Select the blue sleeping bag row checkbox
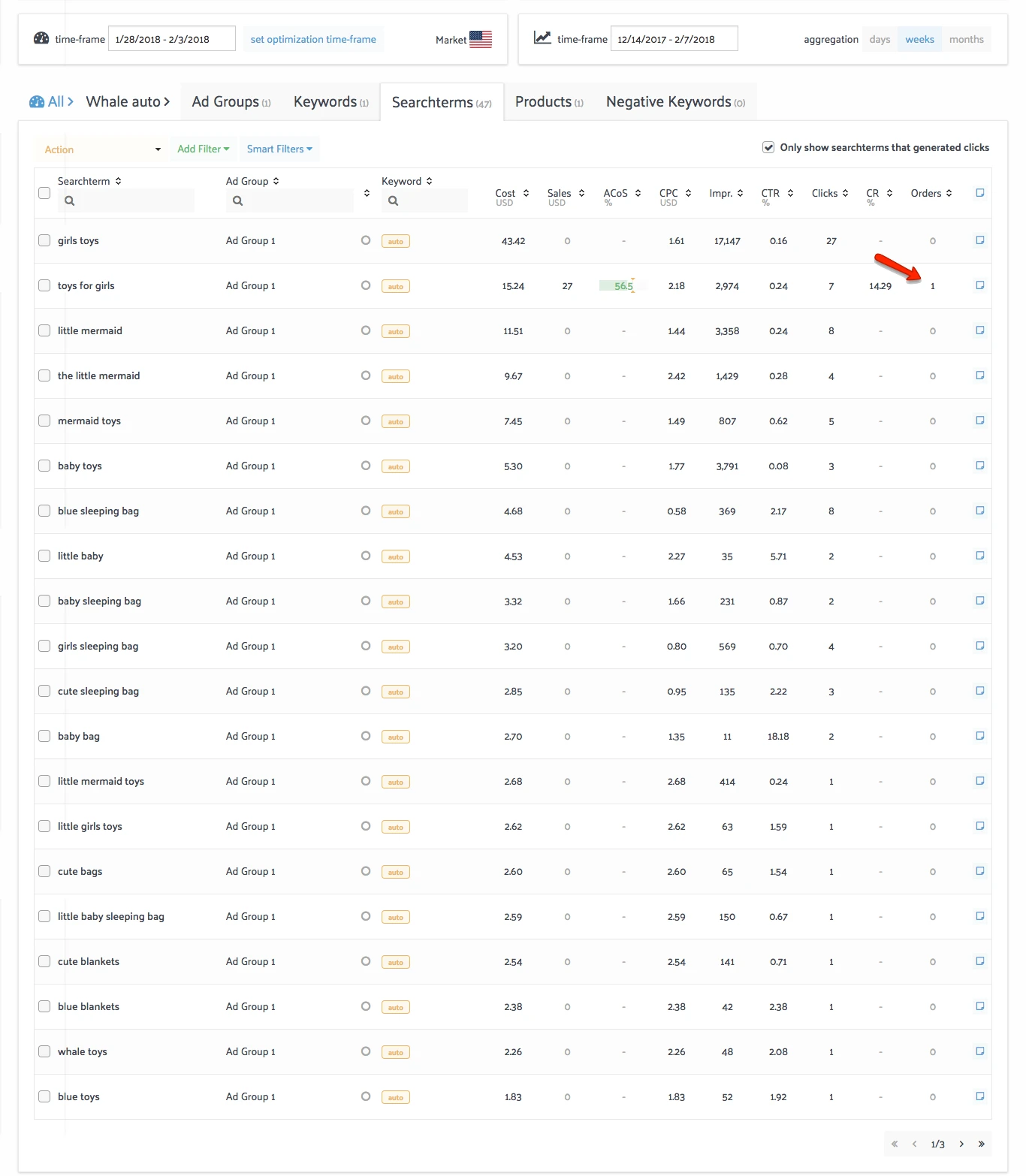Viewport: 1026px width, 1176px height. (x=44, y=511)
